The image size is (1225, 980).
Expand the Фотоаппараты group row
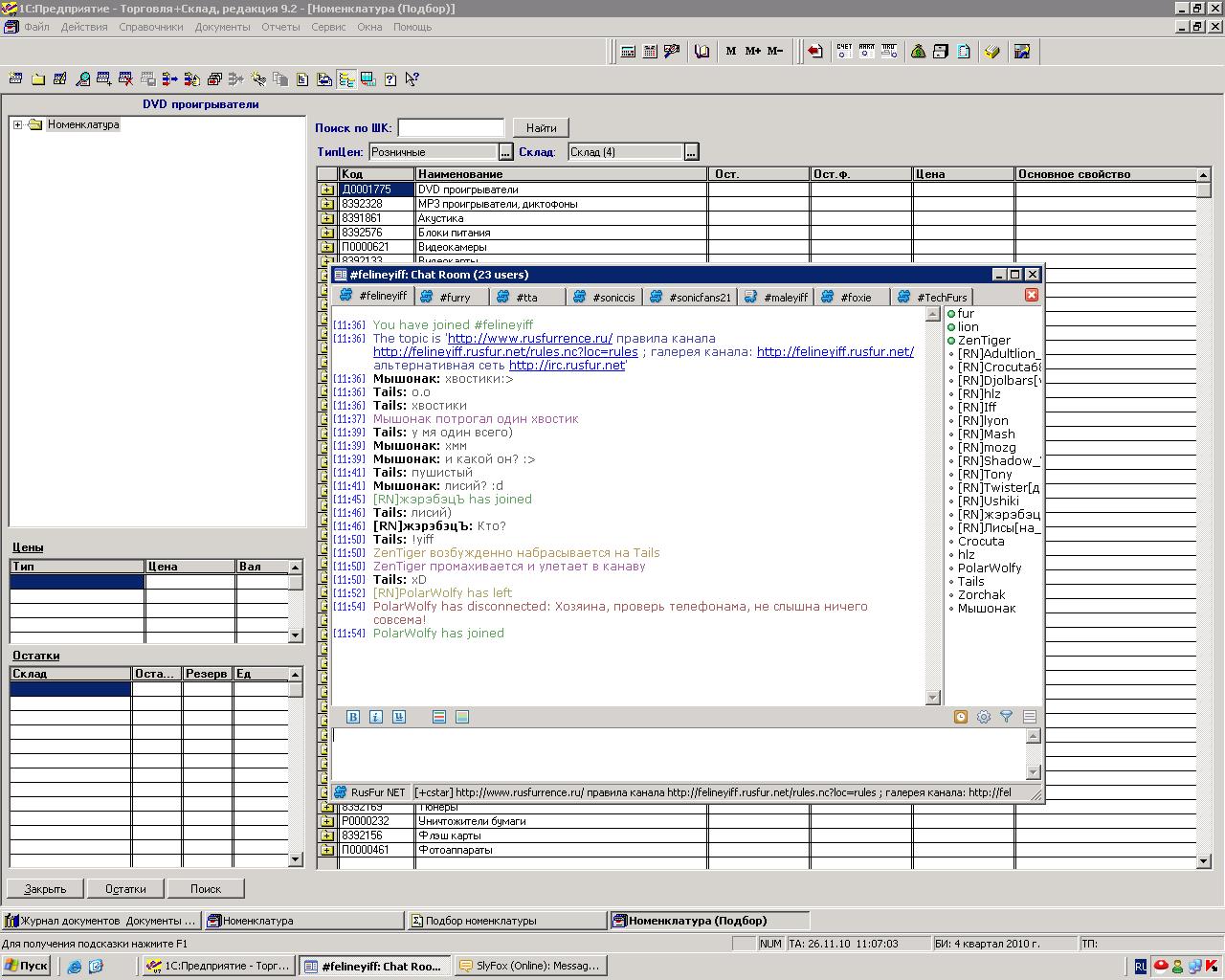pyautogui.click(x=327, y=850)
